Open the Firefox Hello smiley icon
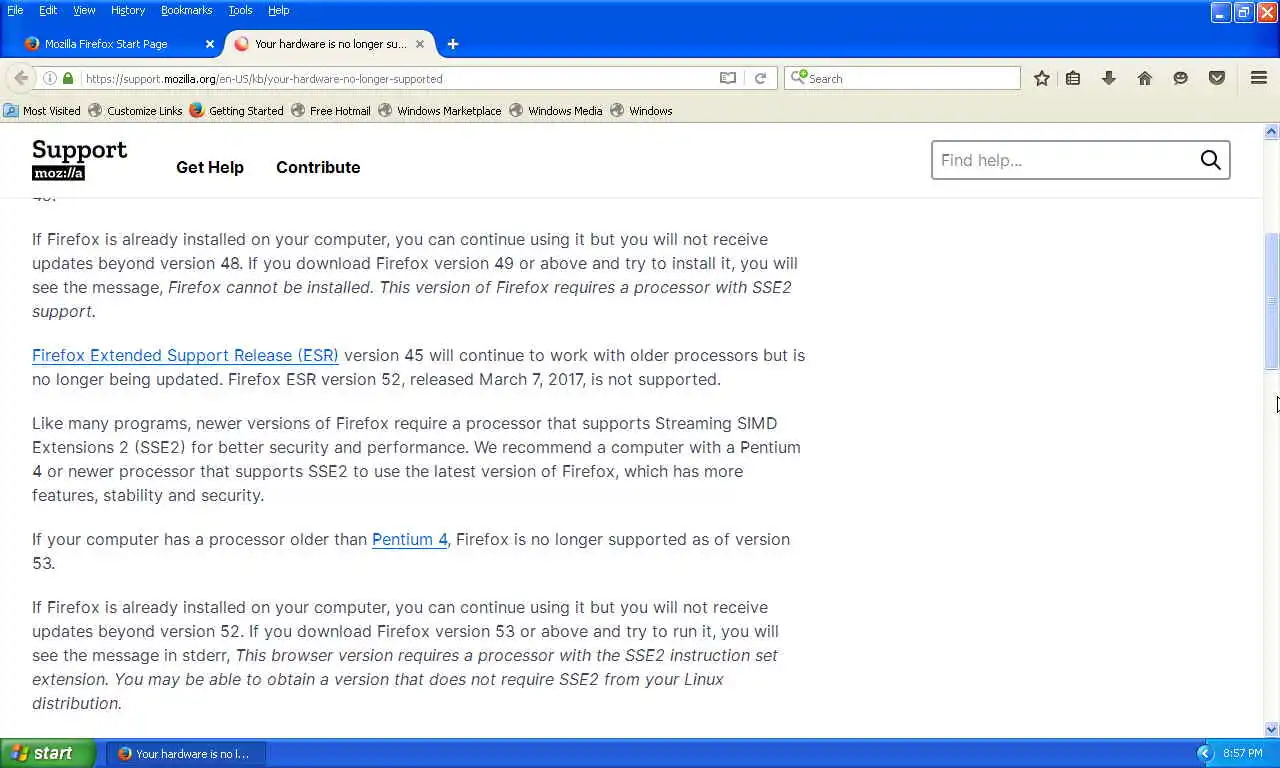 [x=1181, y=78]
